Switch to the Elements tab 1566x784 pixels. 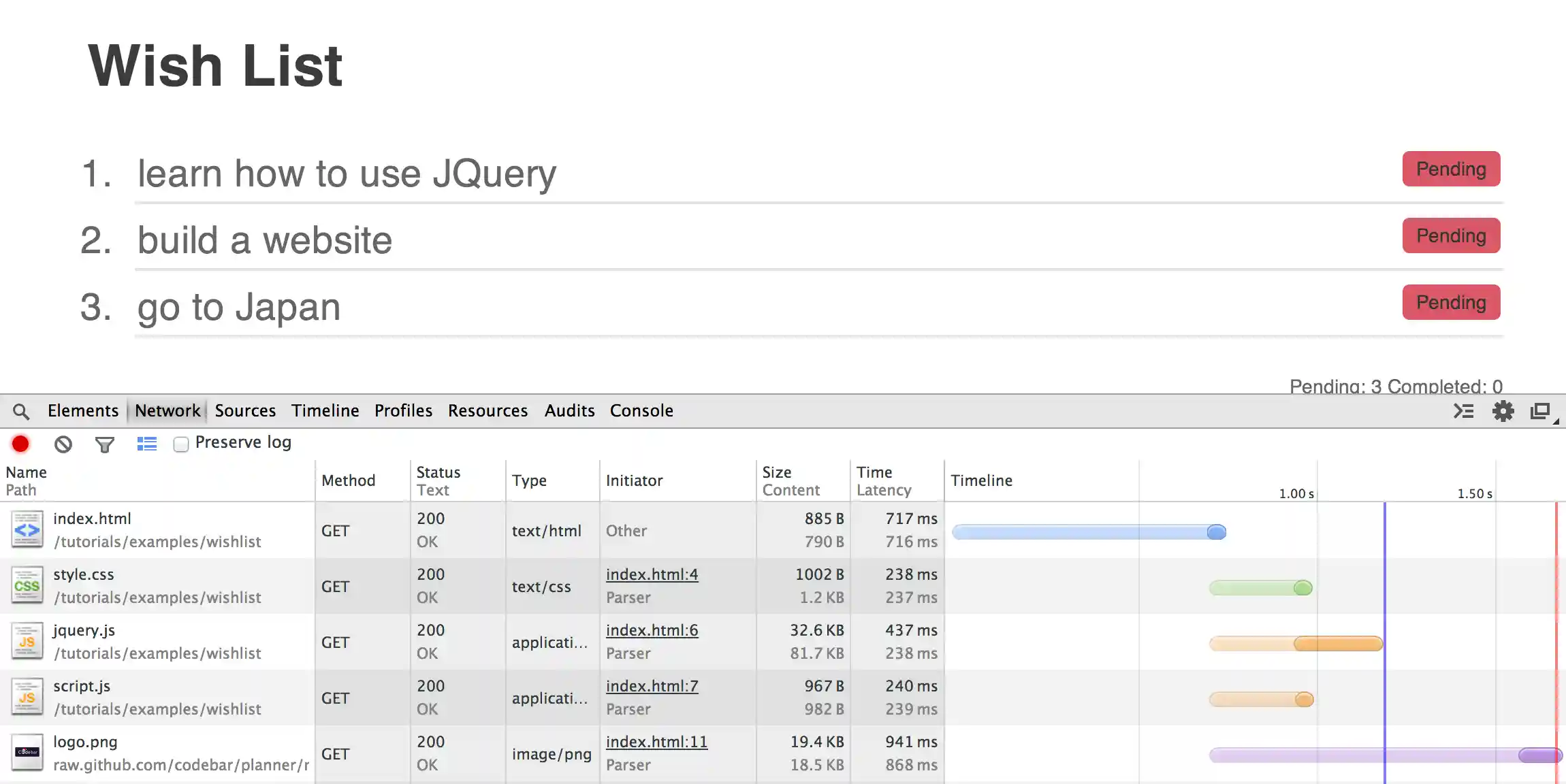coord(83,411)
